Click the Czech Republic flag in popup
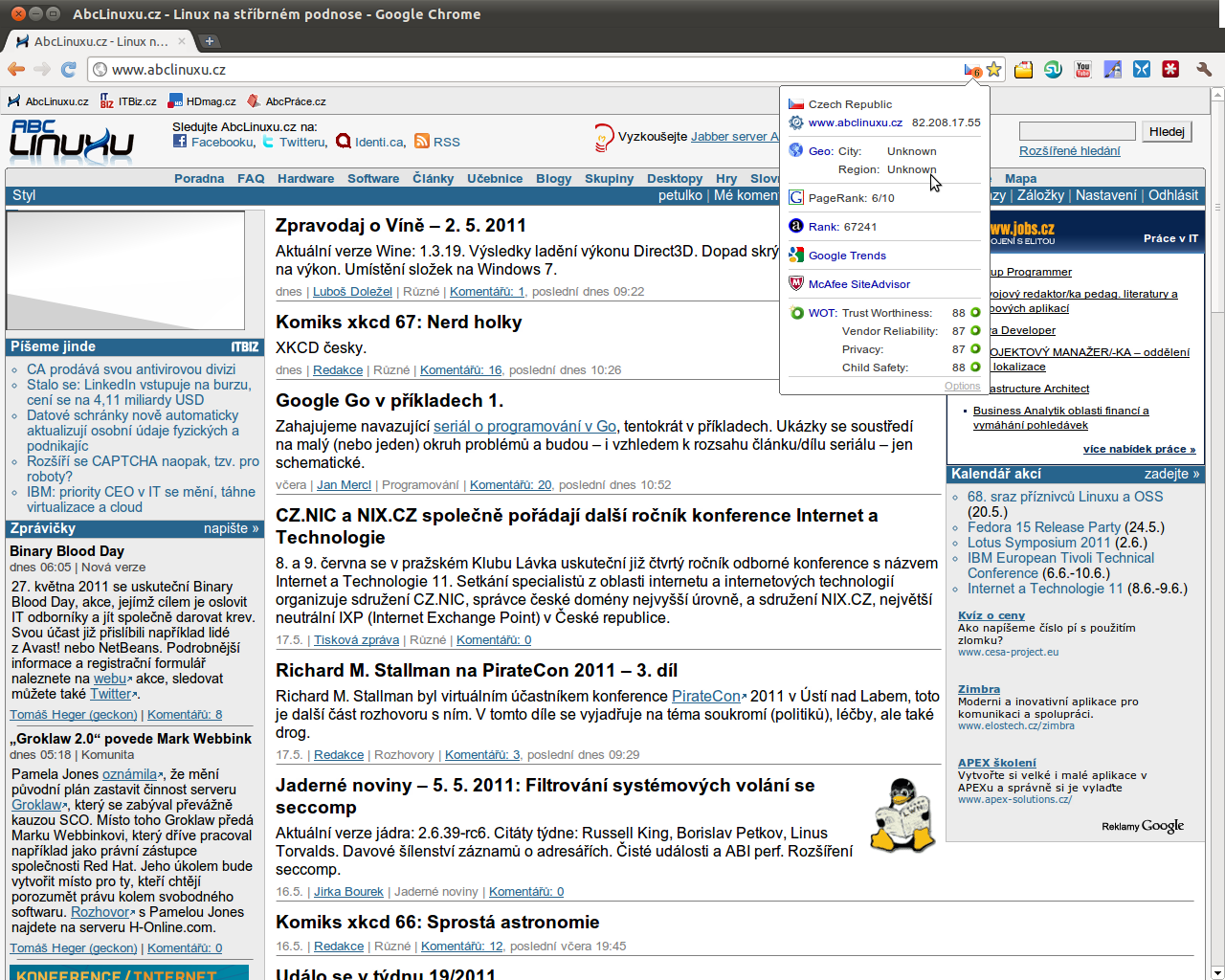This screenshot has height=980, width=1225. point(795,104)
